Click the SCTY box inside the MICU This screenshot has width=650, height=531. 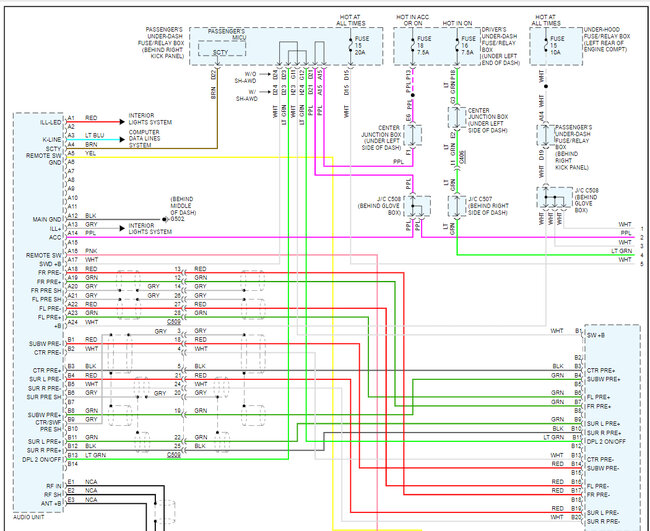(x=221, y=50)
